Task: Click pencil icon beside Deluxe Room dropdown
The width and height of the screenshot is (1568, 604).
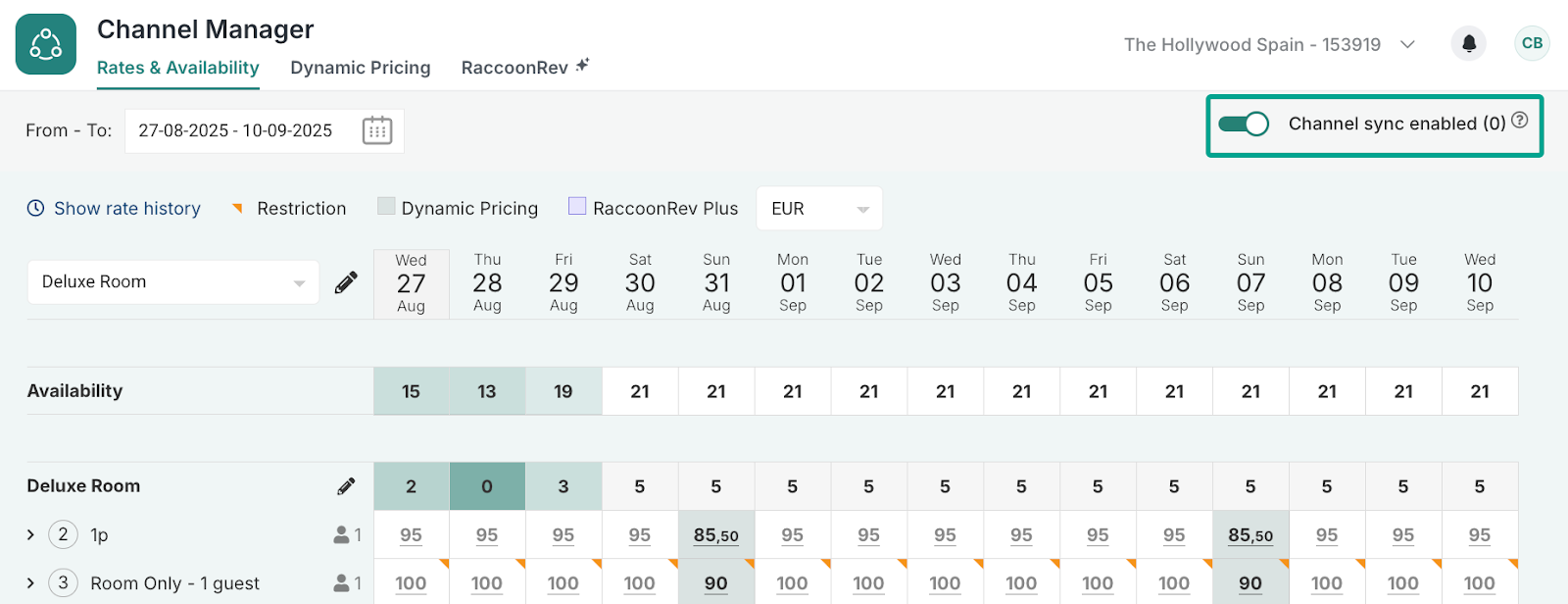Action: (x=346, y=282)
